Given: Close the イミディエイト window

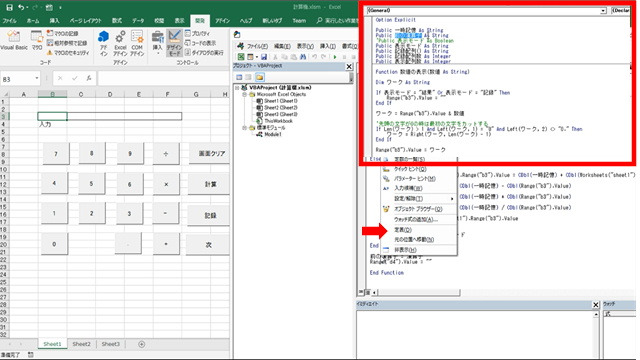Looking at the screenshot, I should pos(596,305).
